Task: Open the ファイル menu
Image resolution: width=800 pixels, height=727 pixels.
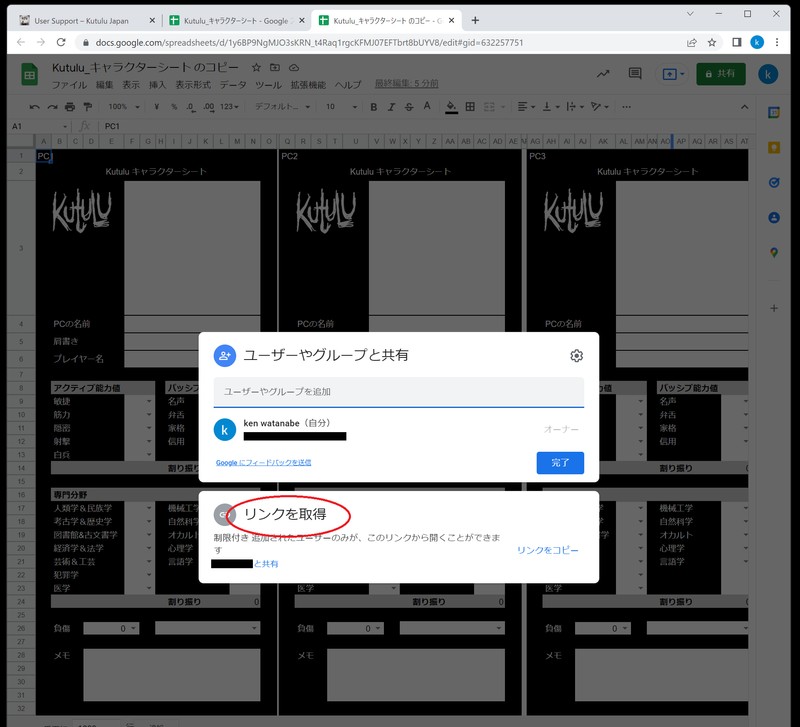Action: 69,85
